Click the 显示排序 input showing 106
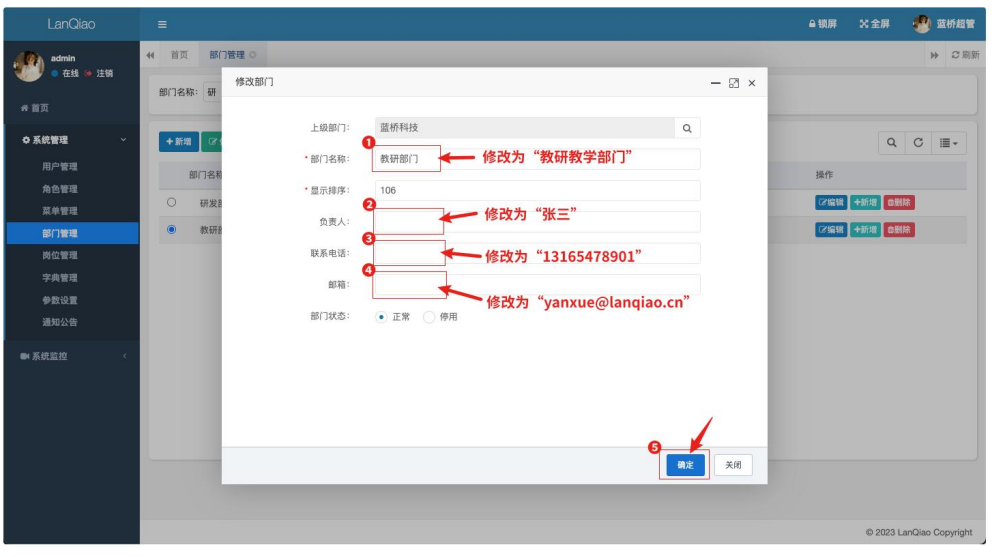This screenshot has width=1002, height=557. 537,190
